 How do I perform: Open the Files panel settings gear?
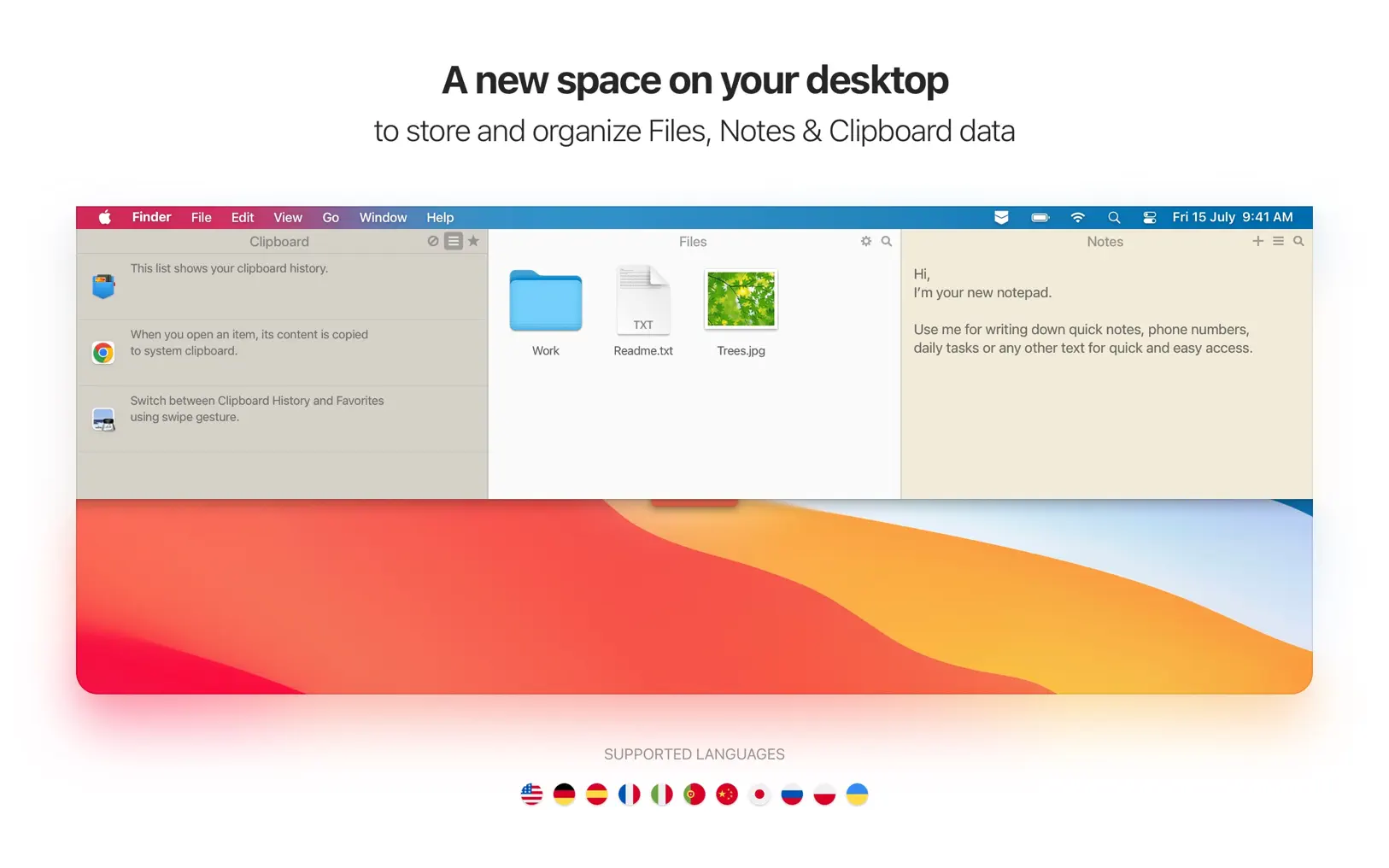866,241
